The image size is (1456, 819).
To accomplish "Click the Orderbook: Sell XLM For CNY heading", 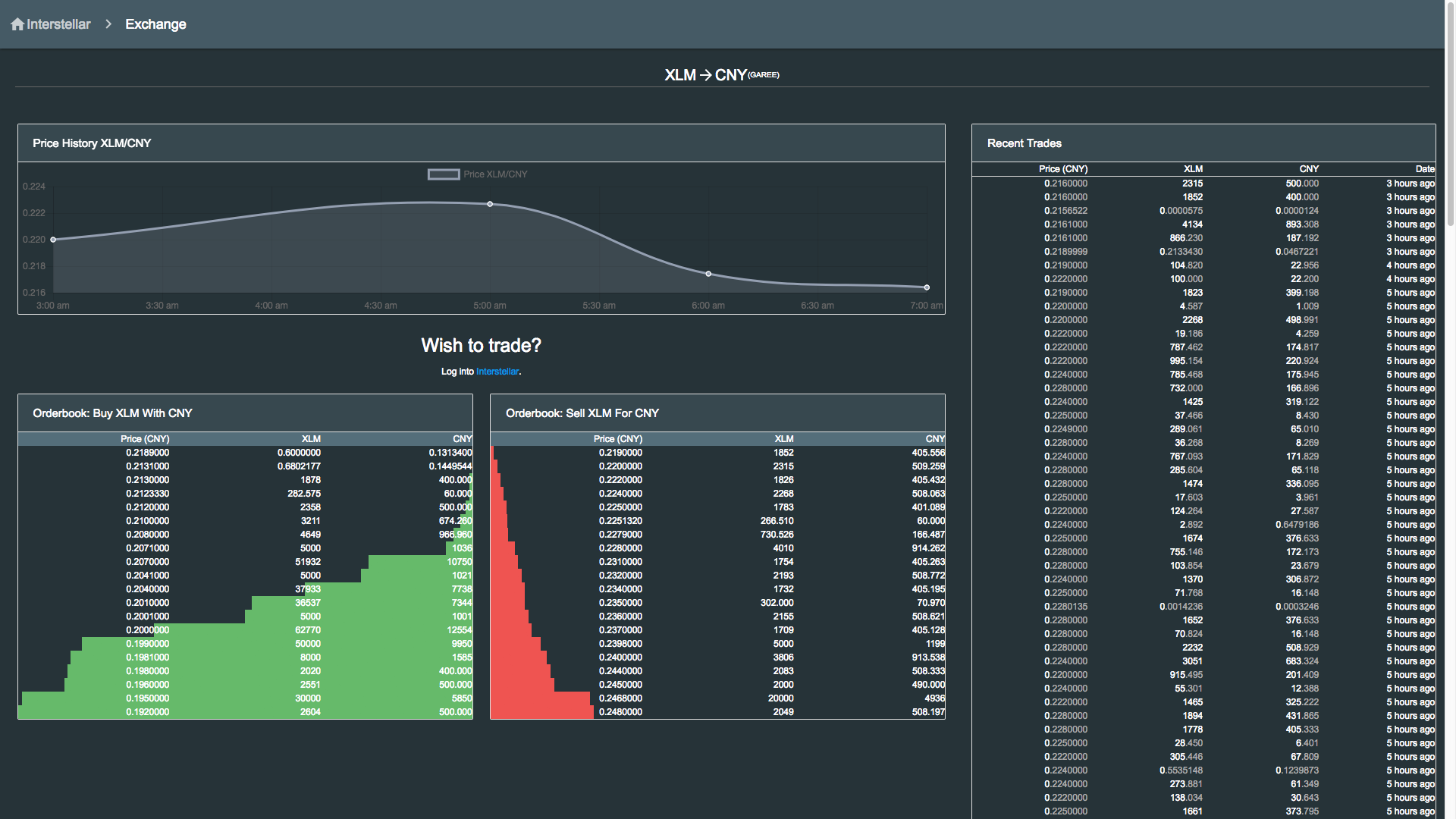I will [582, 413].
